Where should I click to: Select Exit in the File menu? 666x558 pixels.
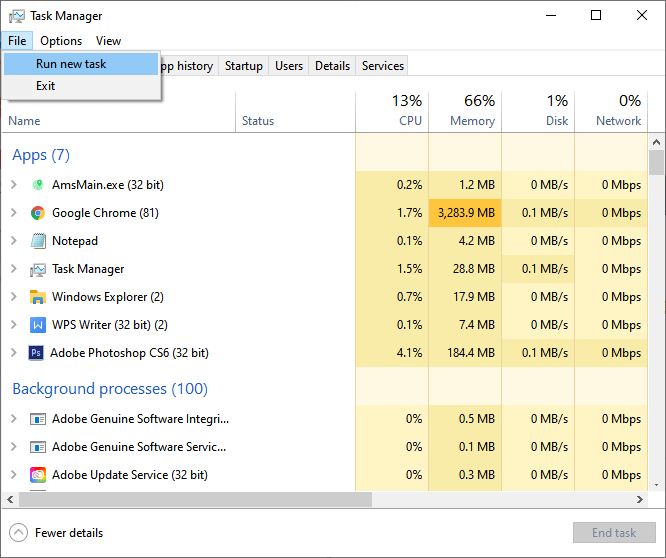point(46,86)
